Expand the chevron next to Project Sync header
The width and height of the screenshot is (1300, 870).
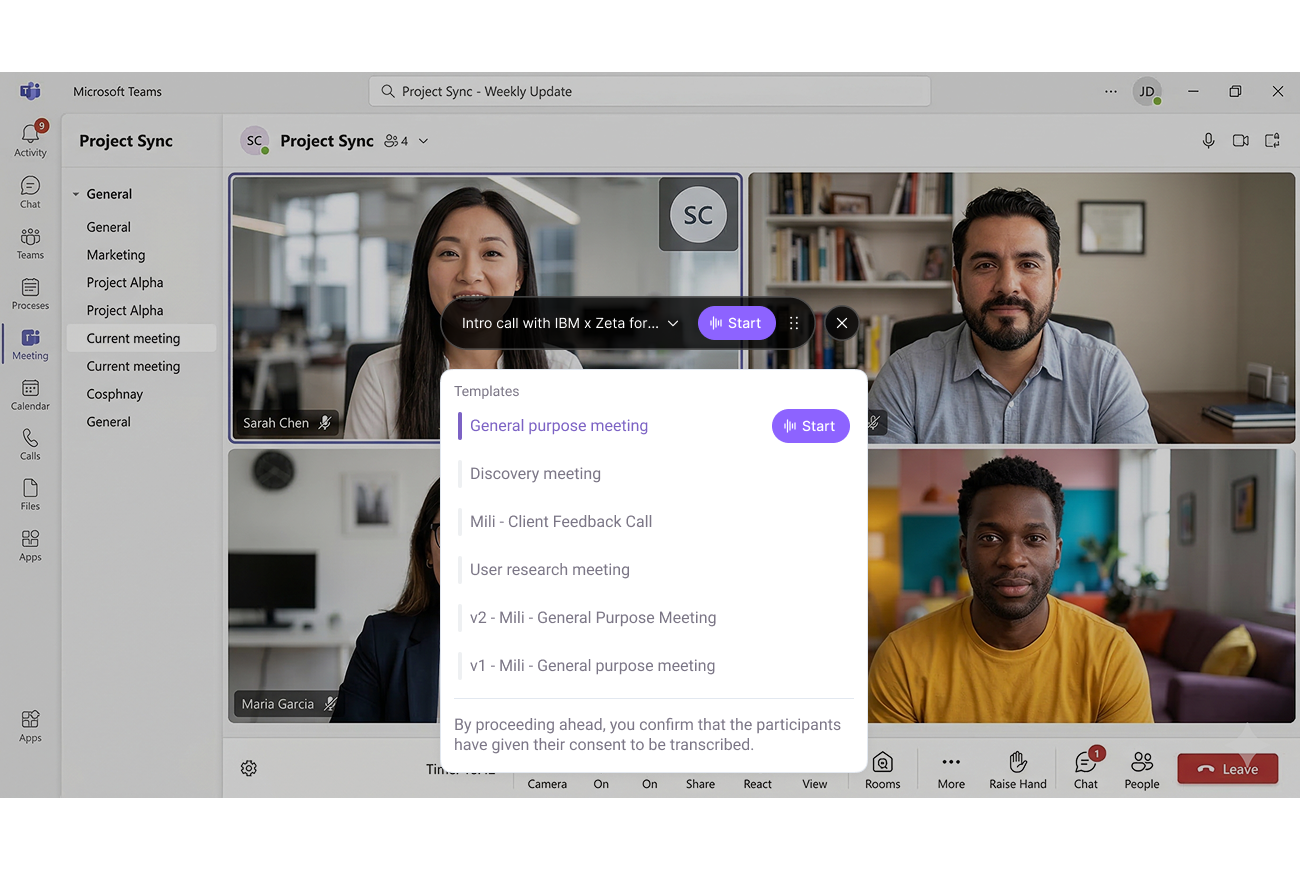click(x=423, y=141)
